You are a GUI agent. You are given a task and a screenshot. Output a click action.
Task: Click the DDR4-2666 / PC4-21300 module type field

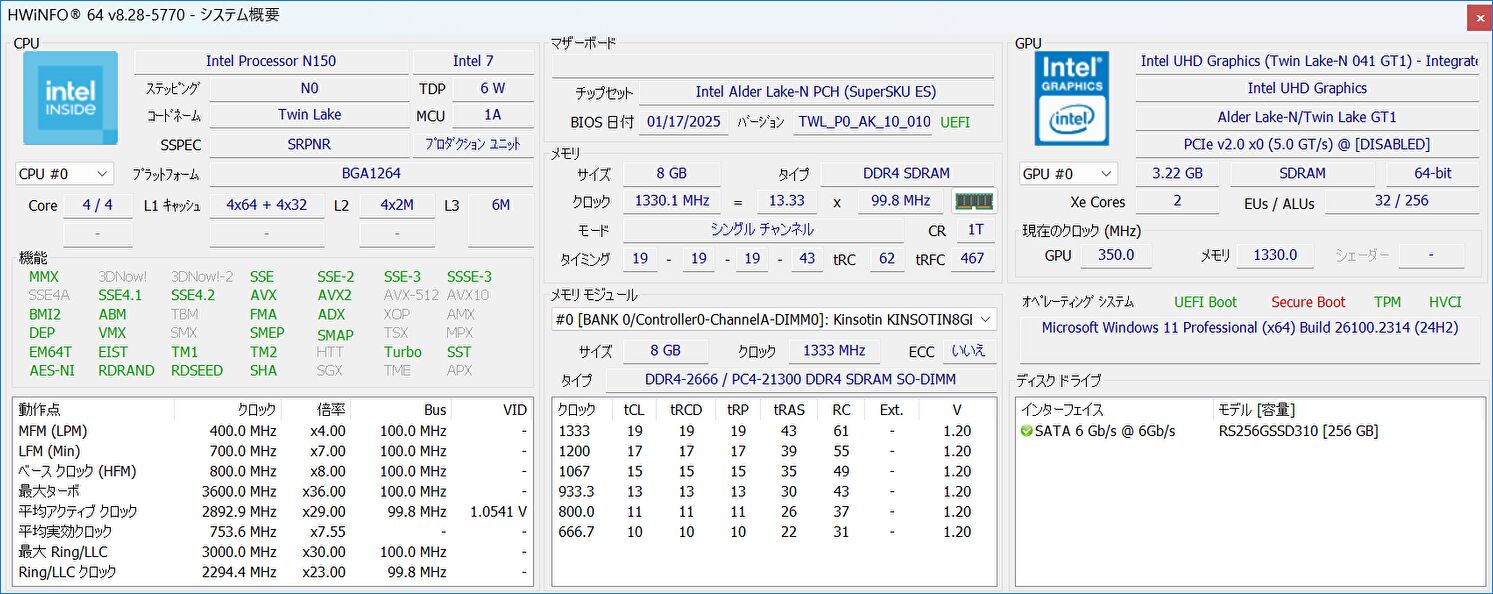[x=800, y=380]
